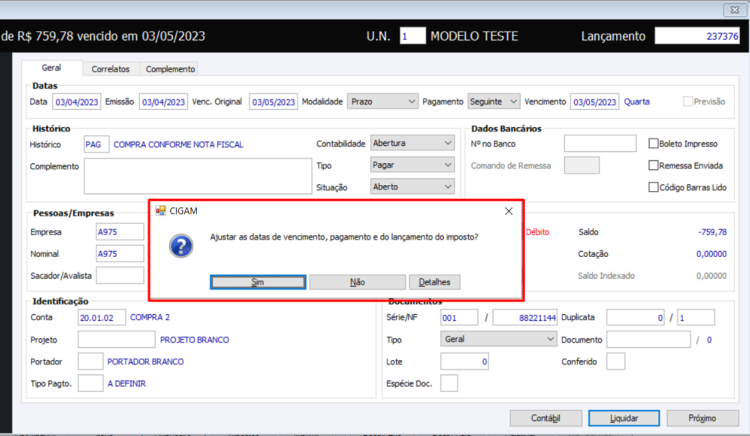Close the main window top-right X

pyautogui.click(x=735, y=10)
